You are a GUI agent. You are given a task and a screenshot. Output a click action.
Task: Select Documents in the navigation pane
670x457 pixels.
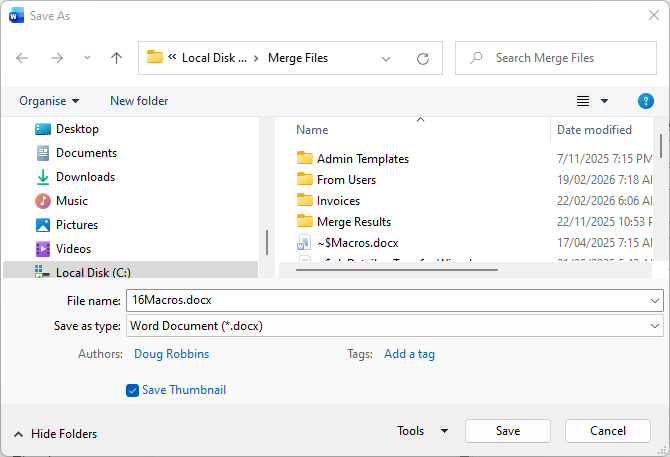pos(86,153)
